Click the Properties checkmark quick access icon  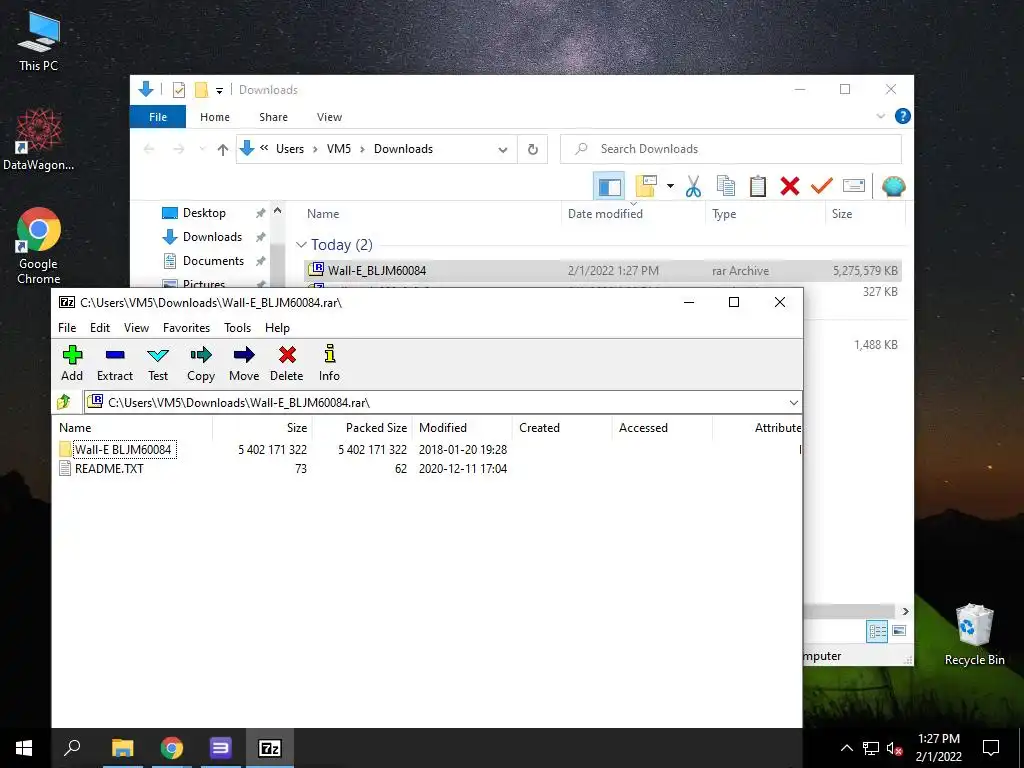[x=178, y=90]
